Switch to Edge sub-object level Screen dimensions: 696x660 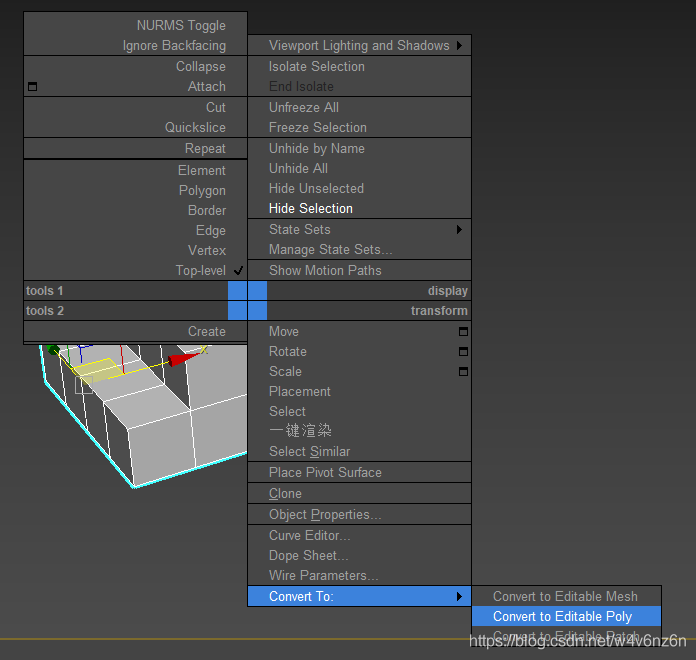211,230
